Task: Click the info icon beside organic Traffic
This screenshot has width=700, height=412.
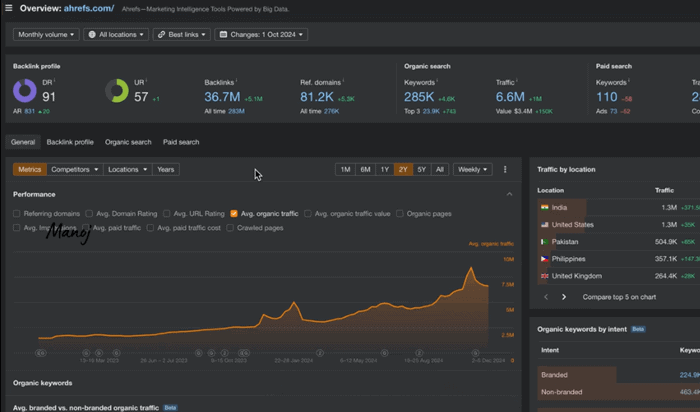Action: point(517,81)
